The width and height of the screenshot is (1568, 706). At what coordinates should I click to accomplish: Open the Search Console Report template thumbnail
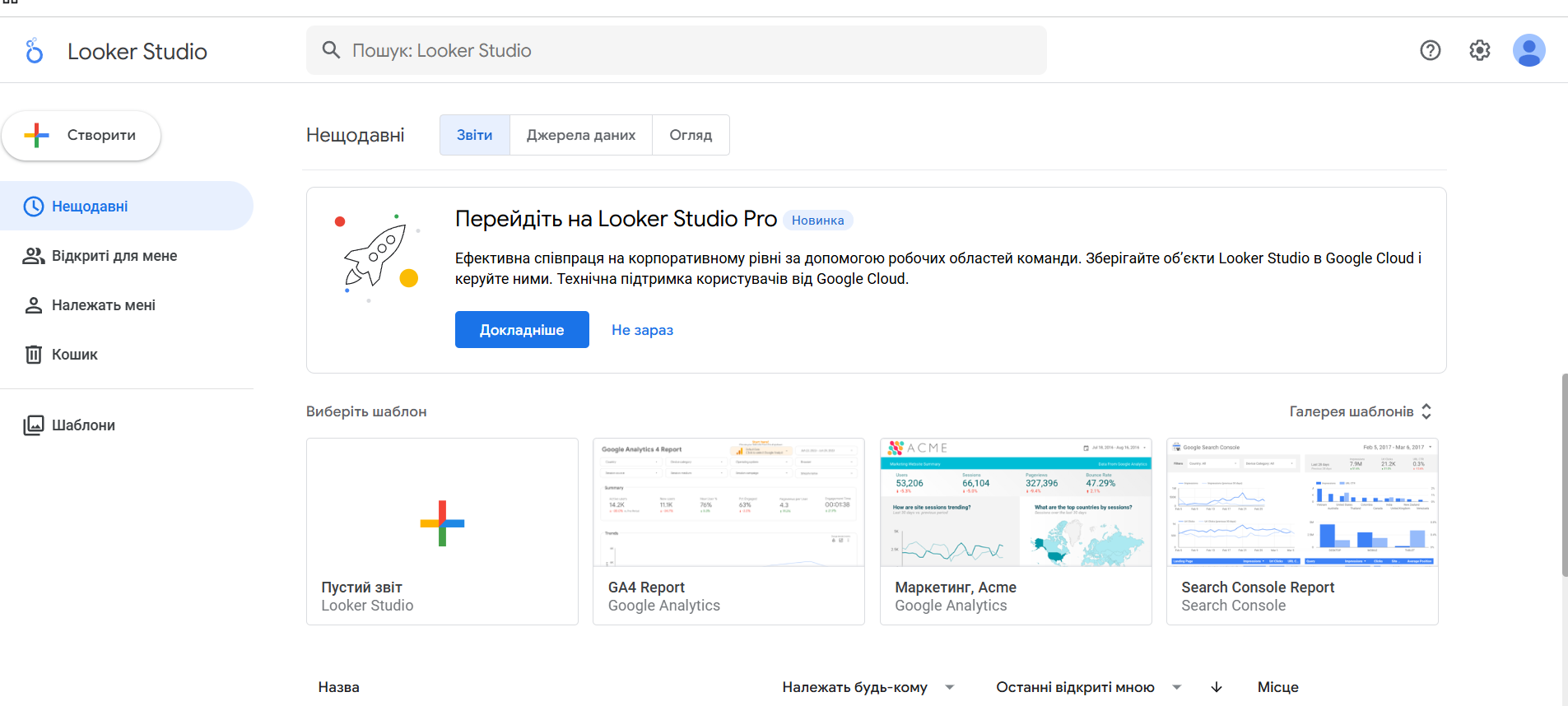click(1302, 503)
